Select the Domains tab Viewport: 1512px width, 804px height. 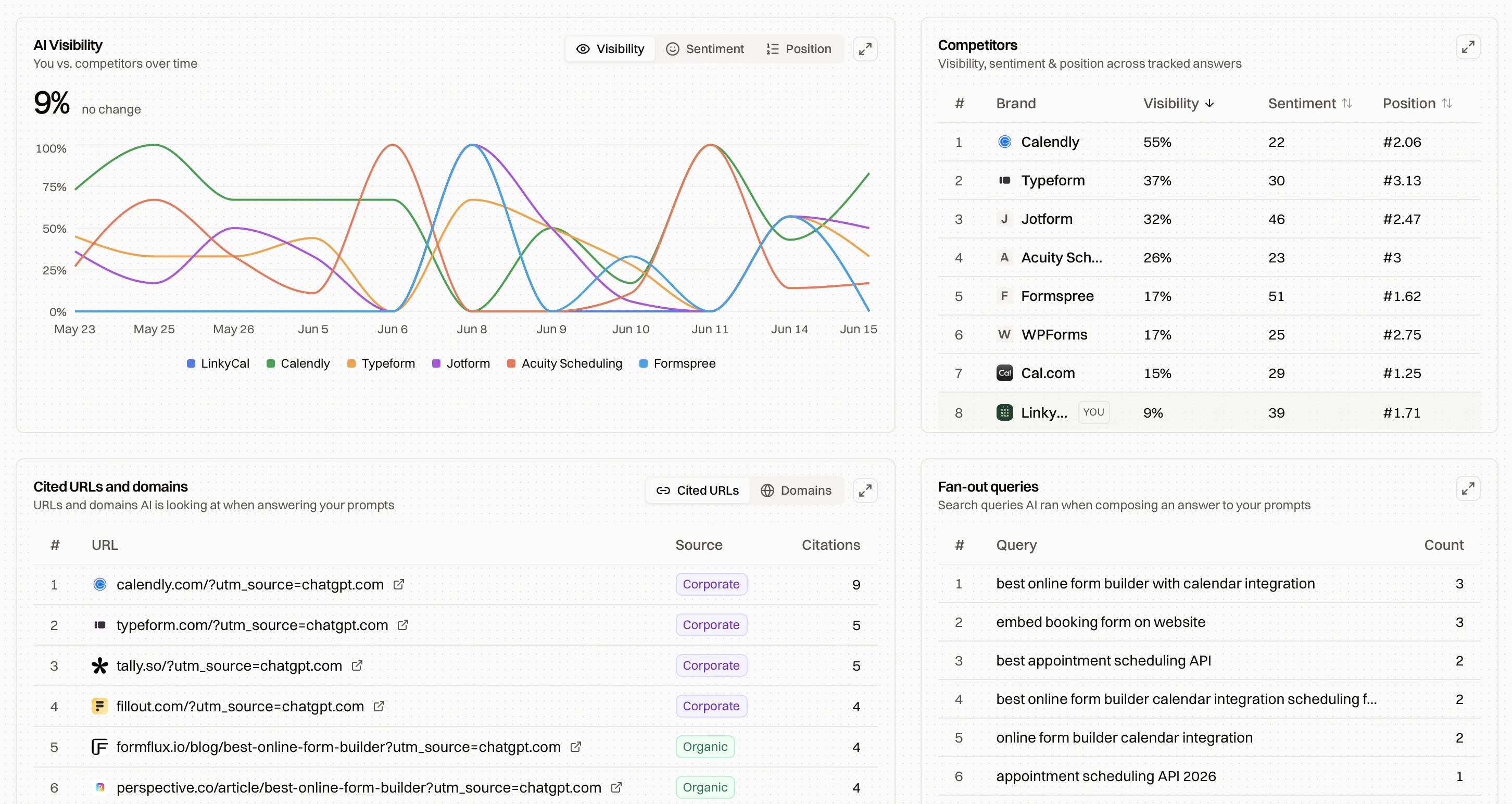click(796, 491)
